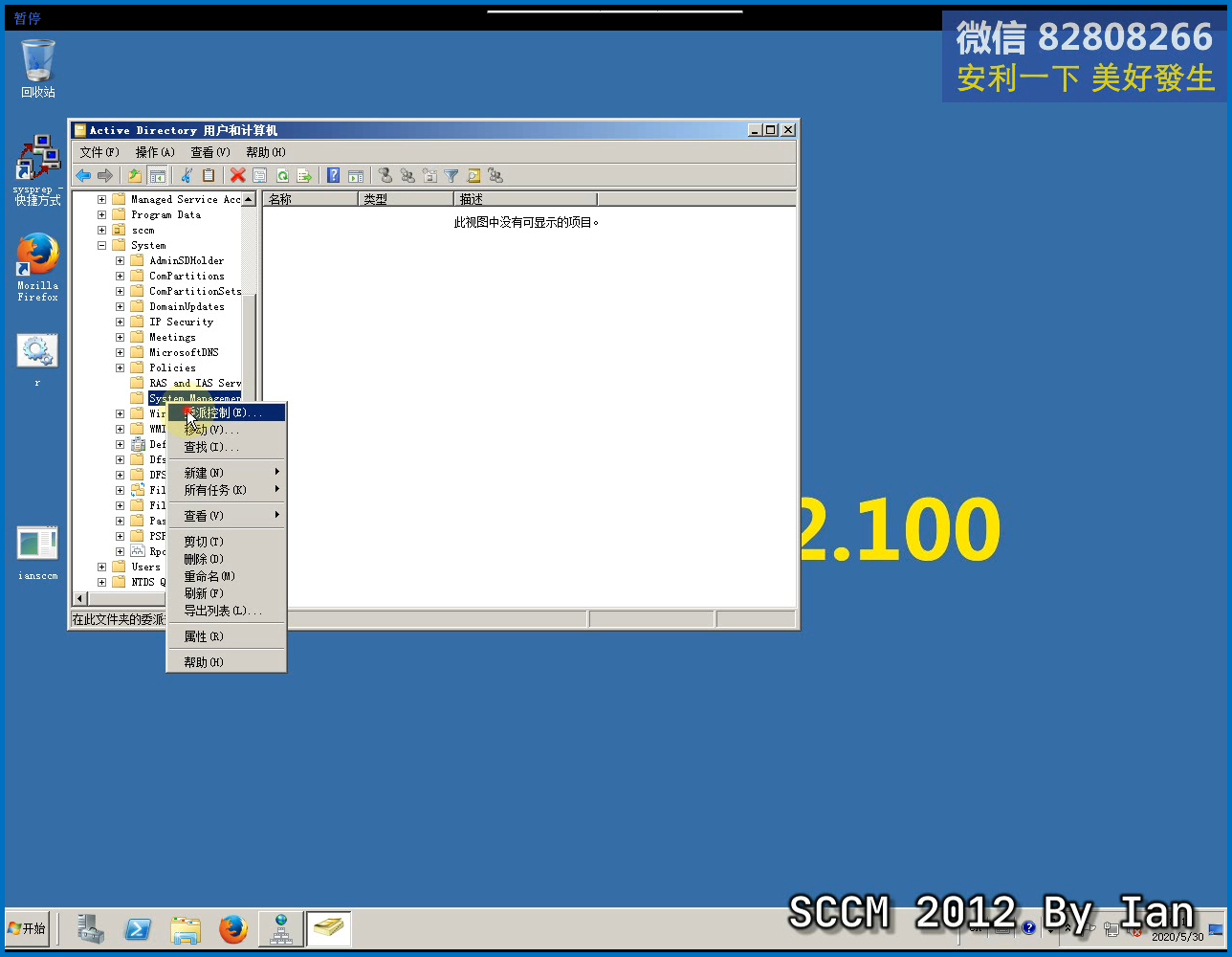Choose 导出列表(L)... in the context menu

(227, 611)
